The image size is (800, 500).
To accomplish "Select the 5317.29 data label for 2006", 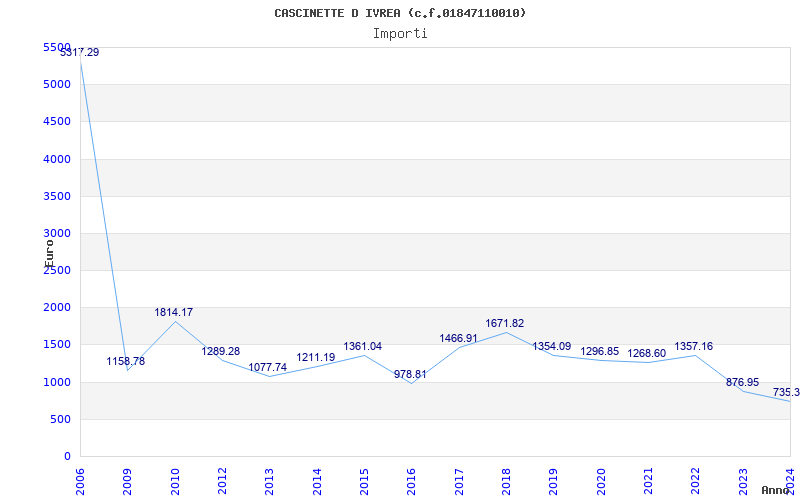I will (80, 52).
